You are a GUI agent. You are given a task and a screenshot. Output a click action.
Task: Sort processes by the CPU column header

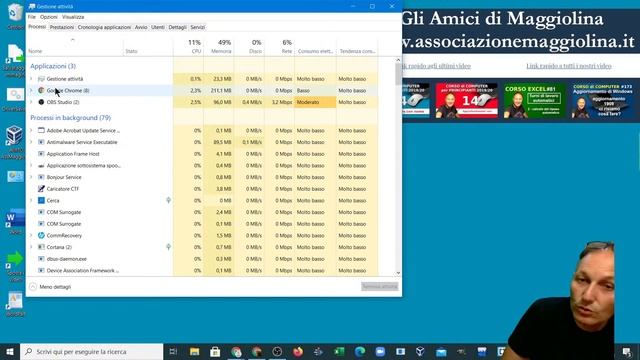point(188,47)
